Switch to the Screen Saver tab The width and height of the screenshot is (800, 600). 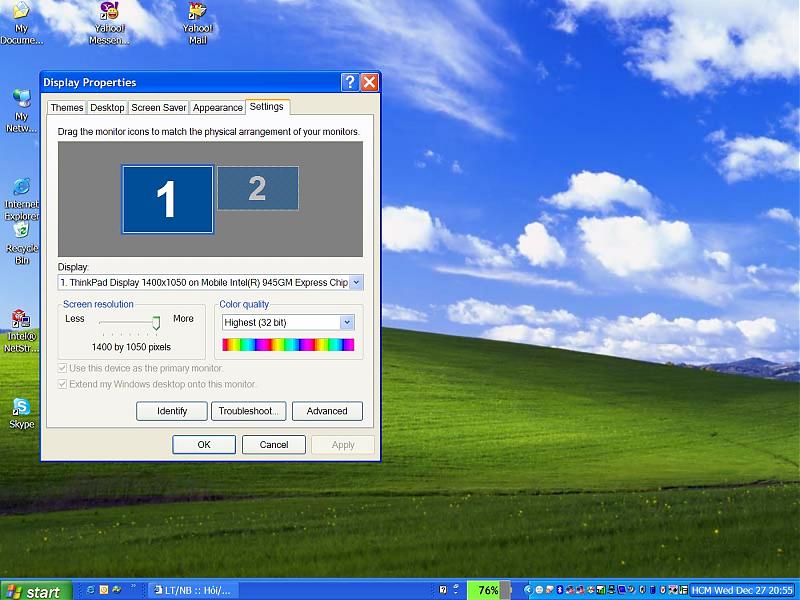(x=159, y=108)
